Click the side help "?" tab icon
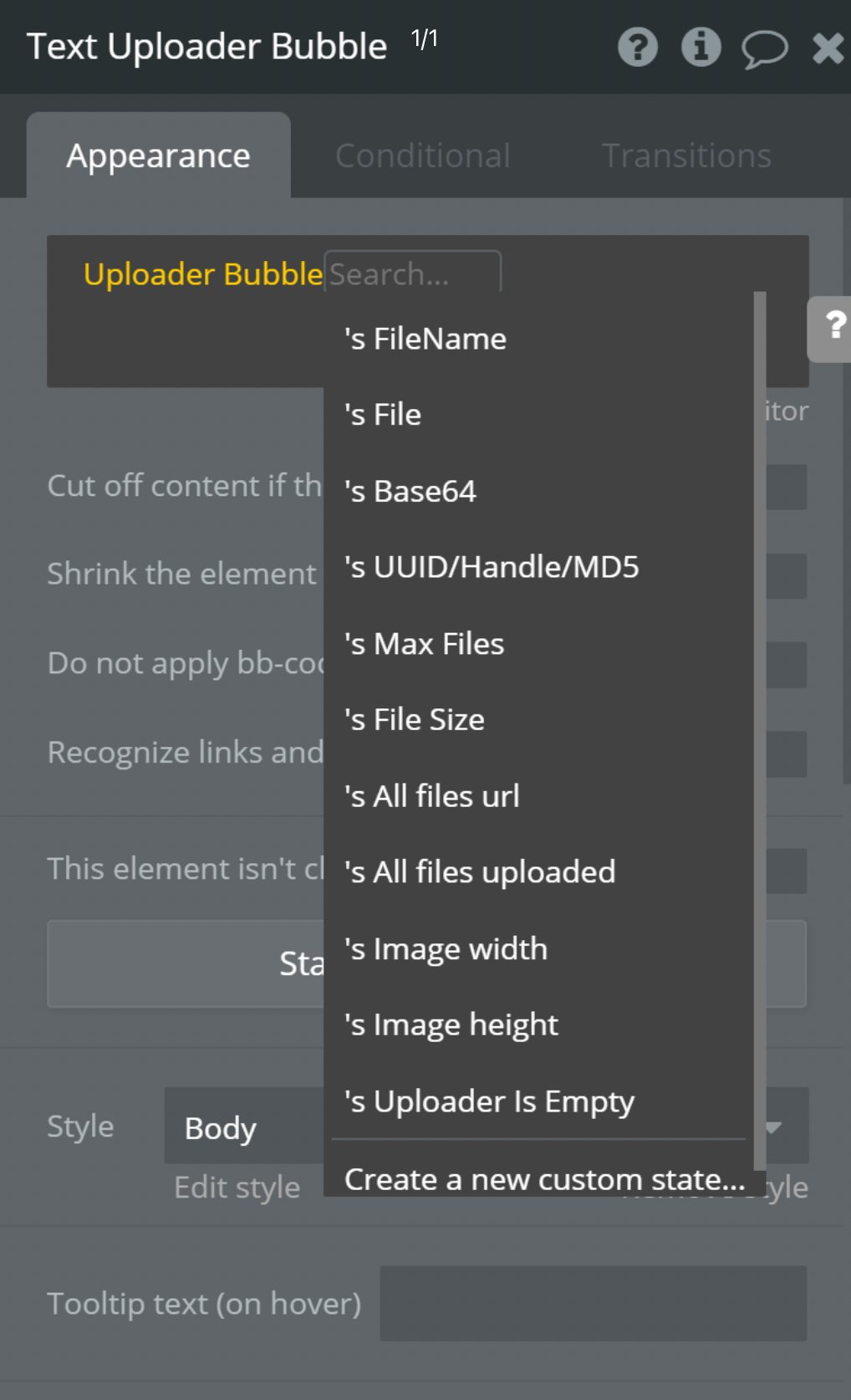Viewport: 851px width, 1400px height. click(833, 330)
